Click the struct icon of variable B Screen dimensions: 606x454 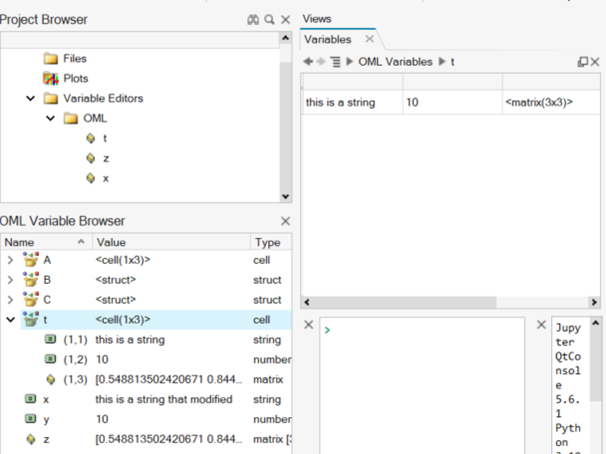click(29, 280)
